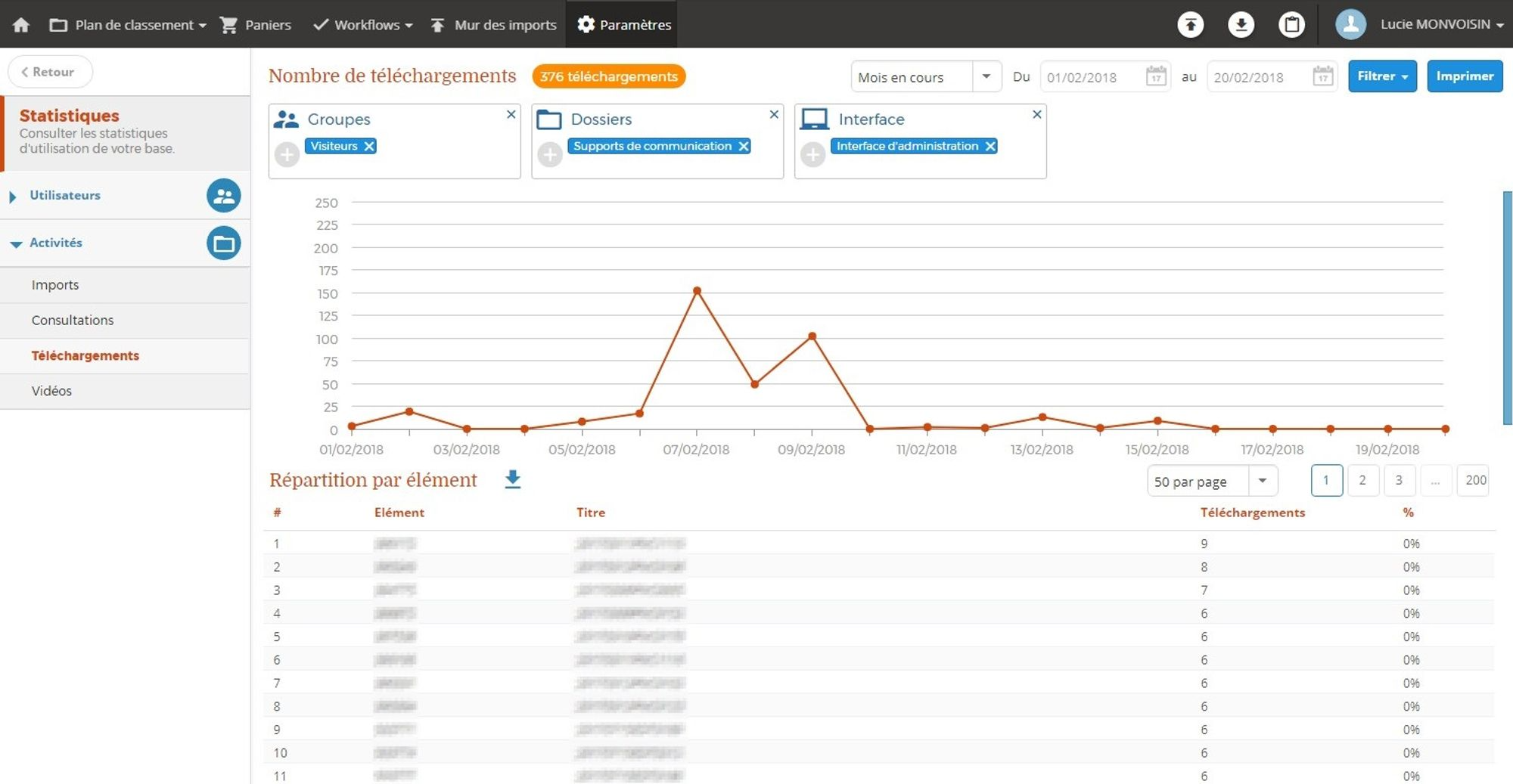The height and width of the screenshot is (784, 1513).
Task: Sort by the % column header
Action: 1408,513
